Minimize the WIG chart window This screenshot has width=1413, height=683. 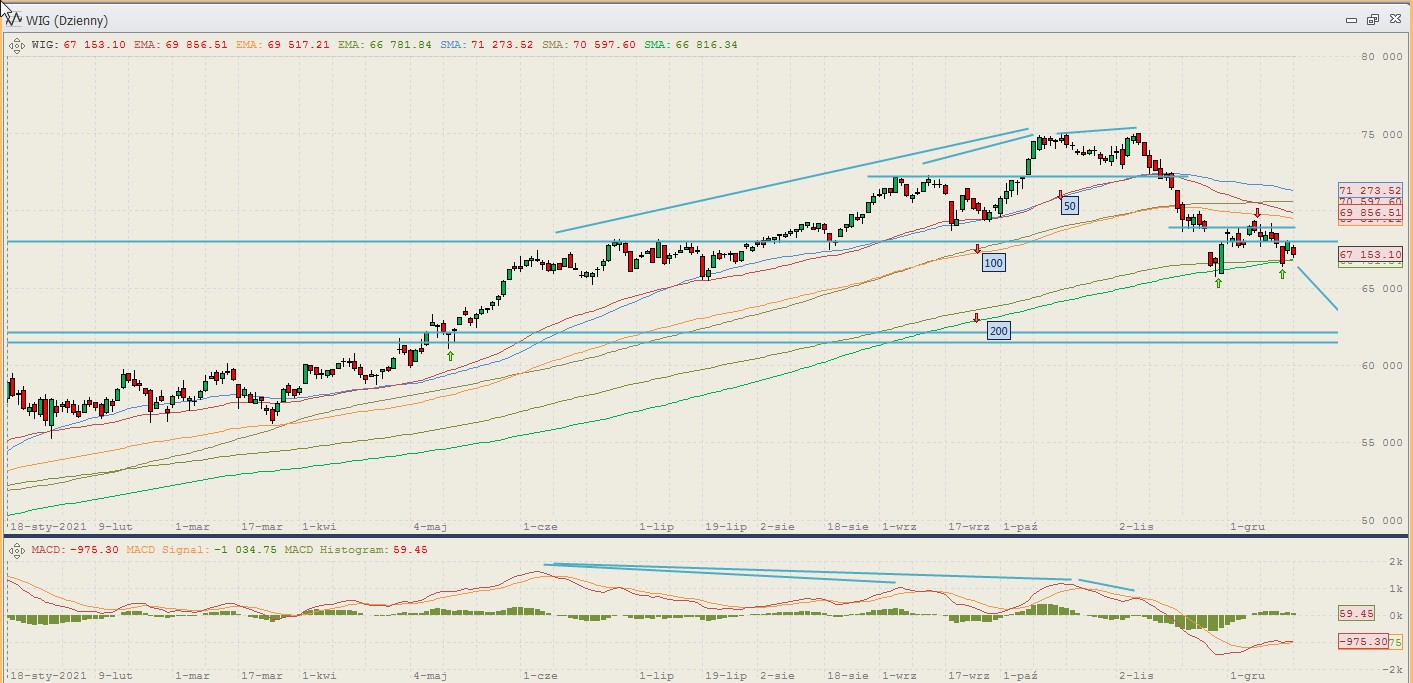(x=1351, y=20)
